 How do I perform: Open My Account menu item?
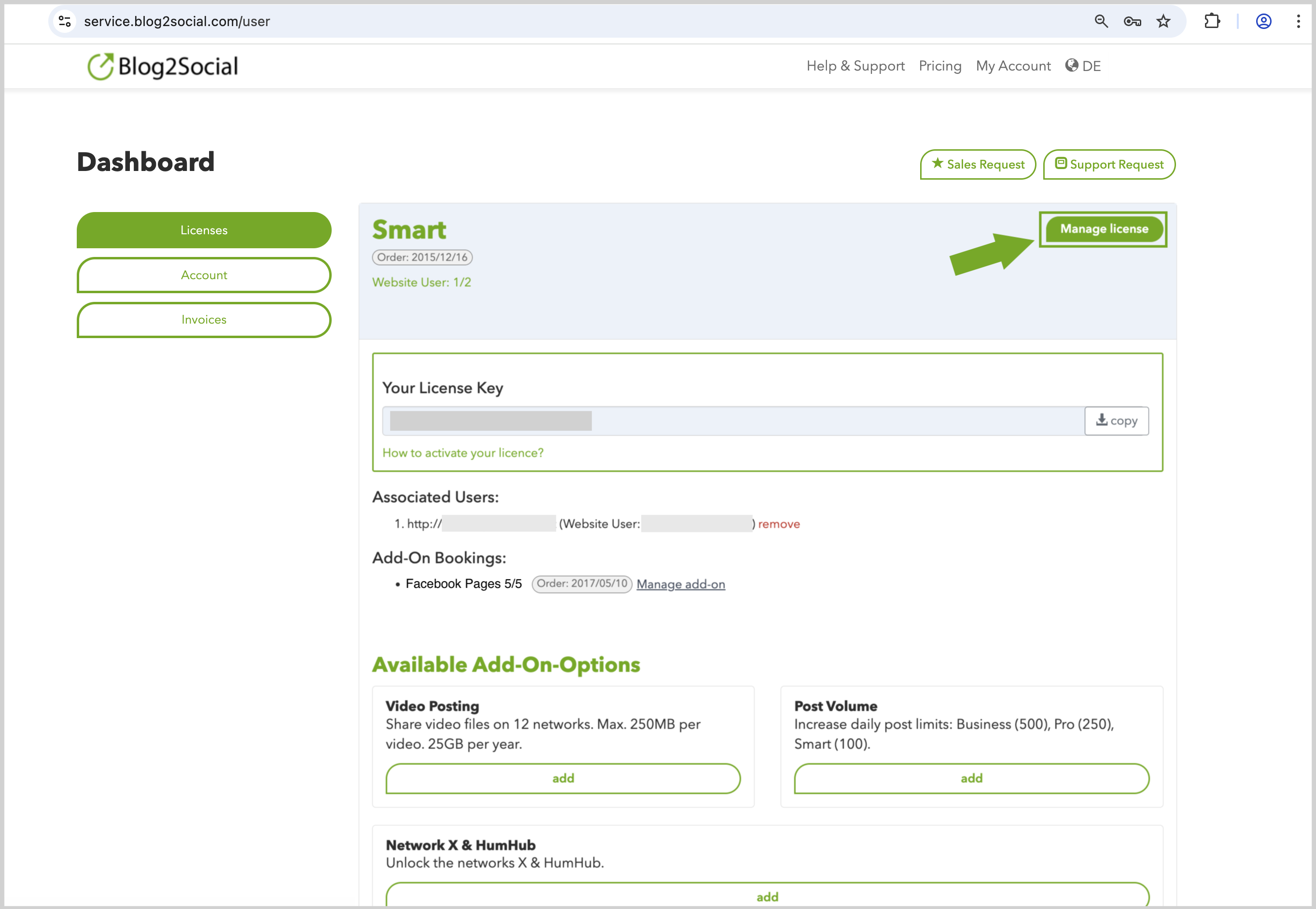click(1013, 66)
